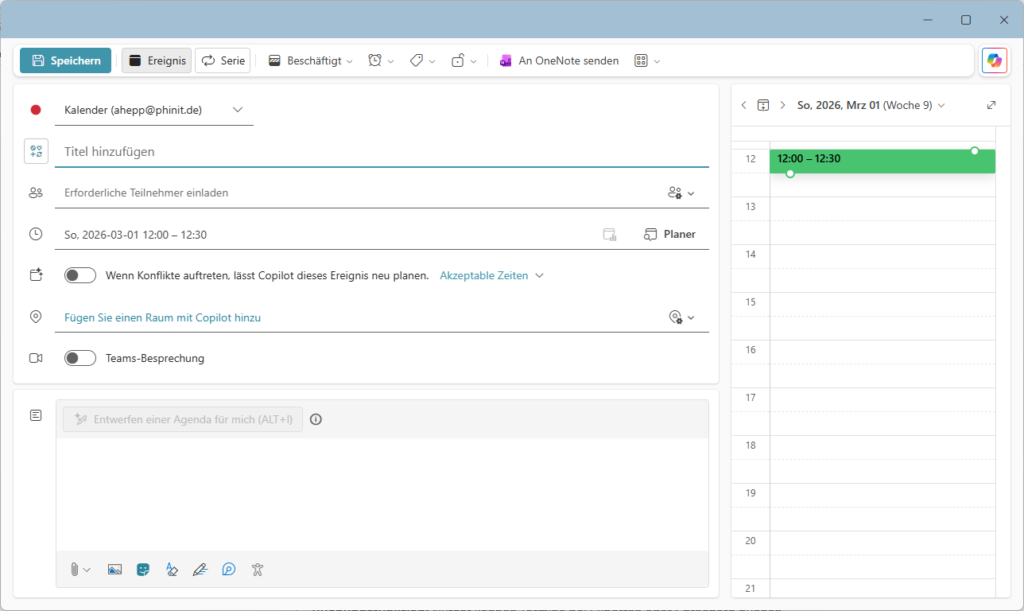Use the drawing pen tool
This screenshot has height=611, width=1024.
tap(199, 568)
